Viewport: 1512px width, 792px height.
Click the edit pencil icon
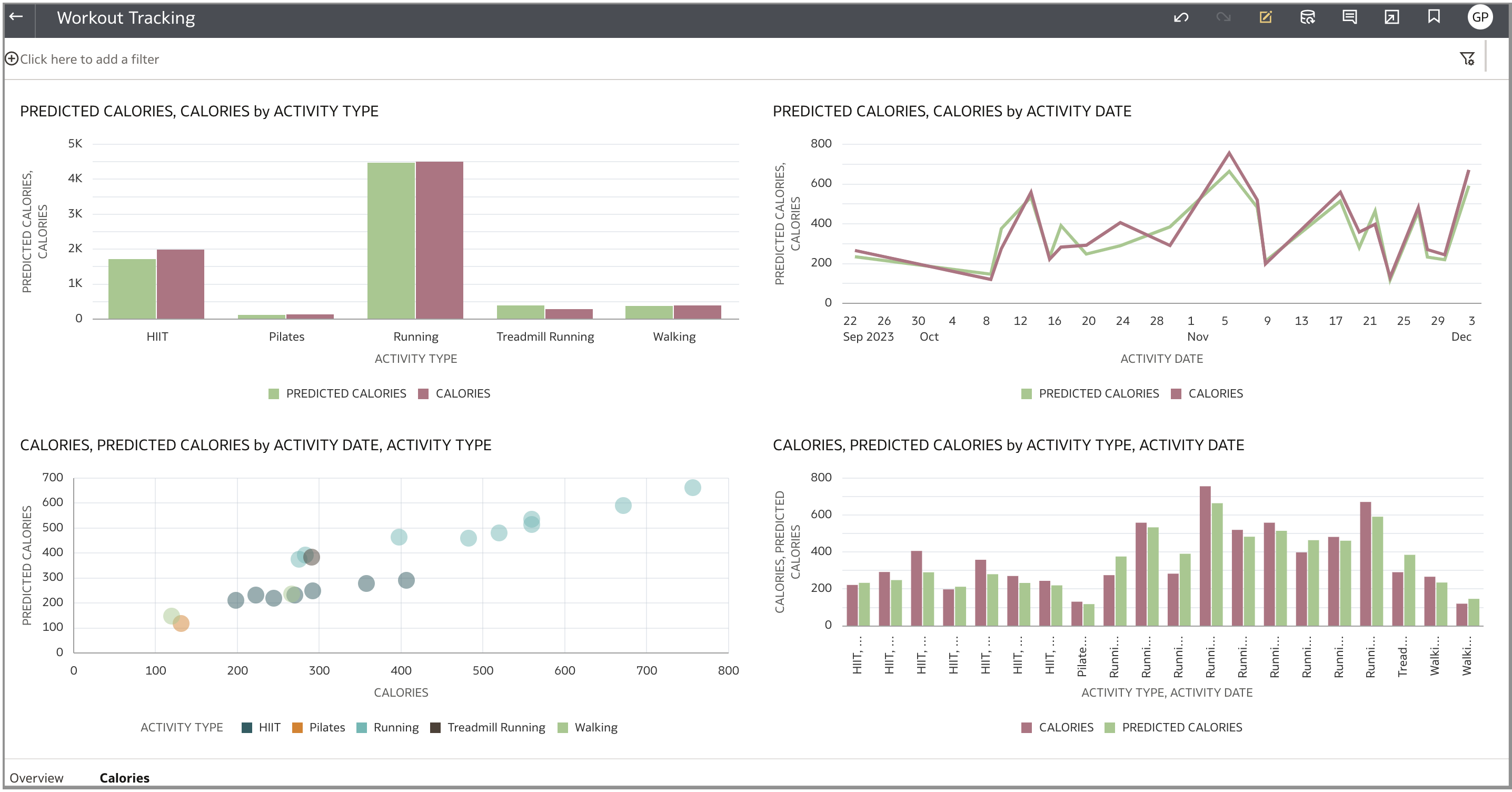click(1266, 17)
